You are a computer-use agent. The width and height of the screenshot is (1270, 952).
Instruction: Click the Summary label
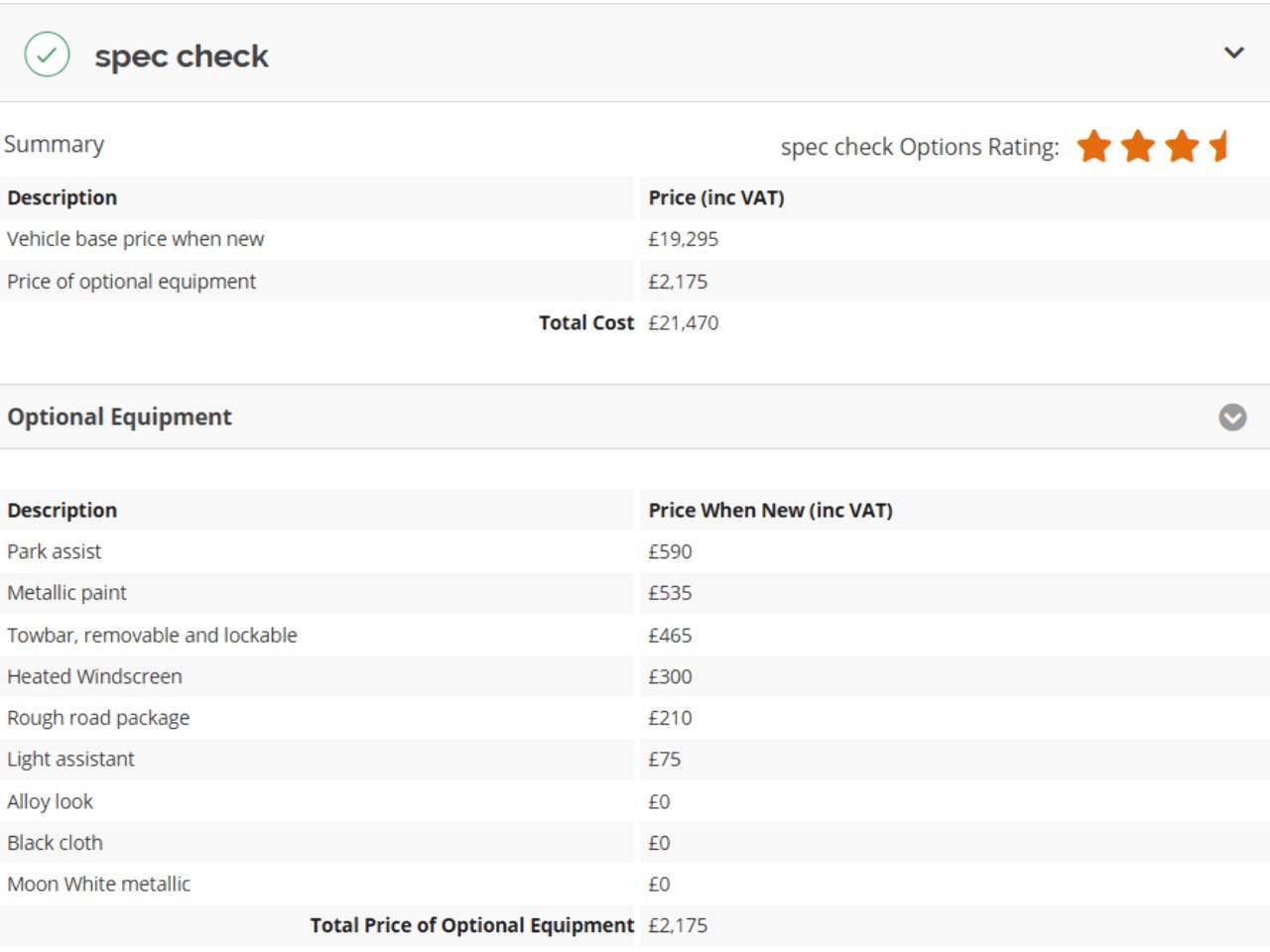click(54, 145)
